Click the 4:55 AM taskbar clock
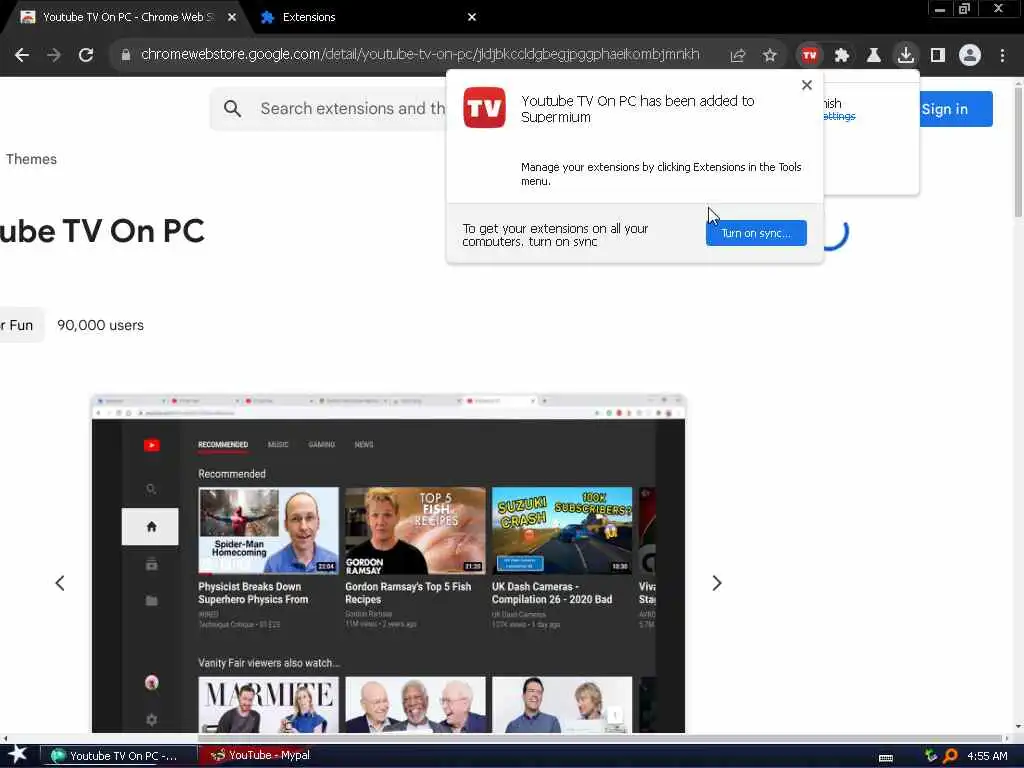 click(987, 756)
